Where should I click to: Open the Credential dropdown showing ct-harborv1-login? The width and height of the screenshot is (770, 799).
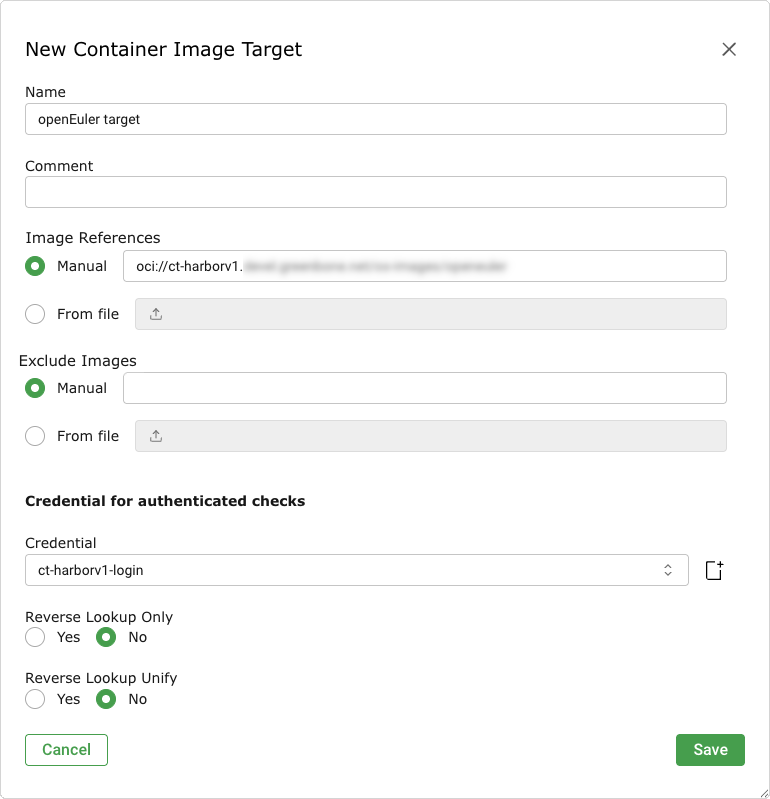point(340,570)
